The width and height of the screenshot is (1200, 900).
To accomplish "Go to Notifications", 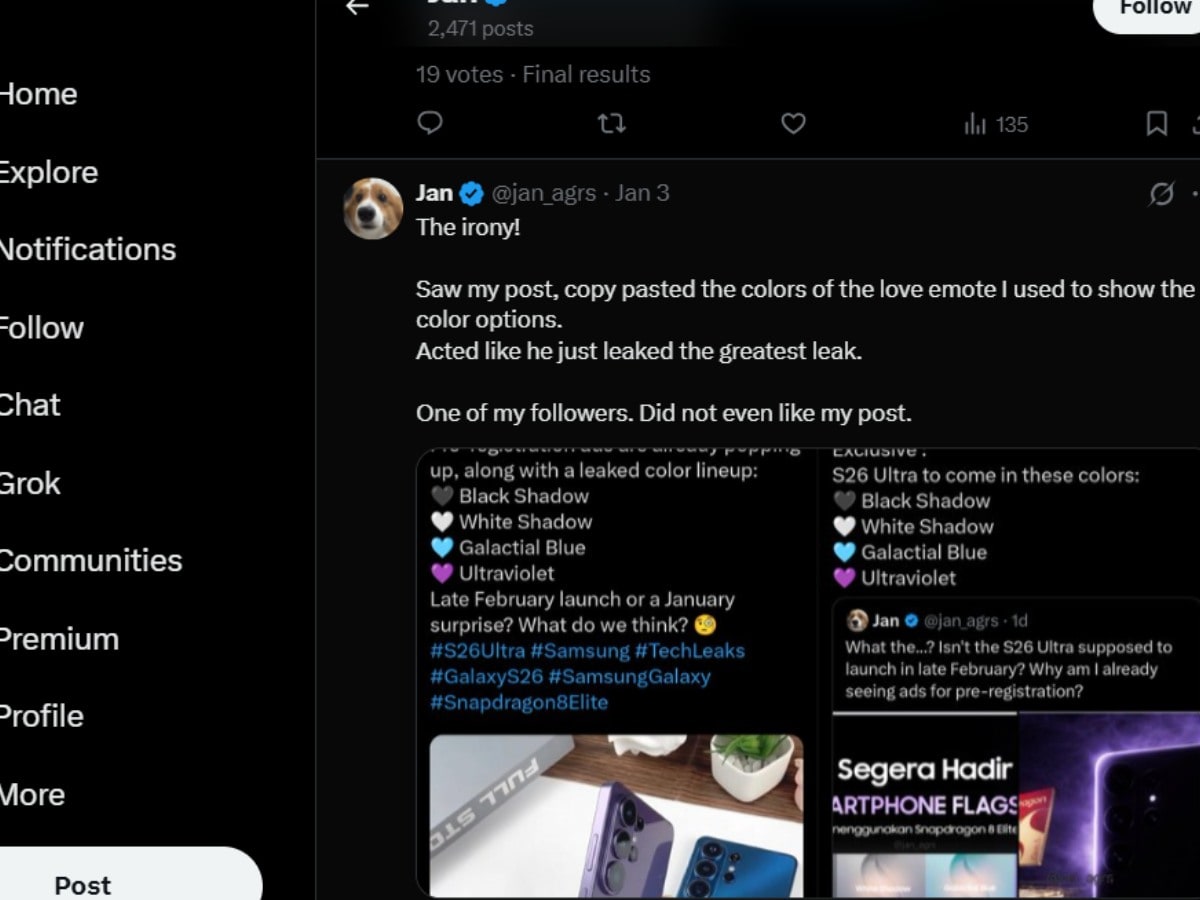I will (x=86, y=249).
